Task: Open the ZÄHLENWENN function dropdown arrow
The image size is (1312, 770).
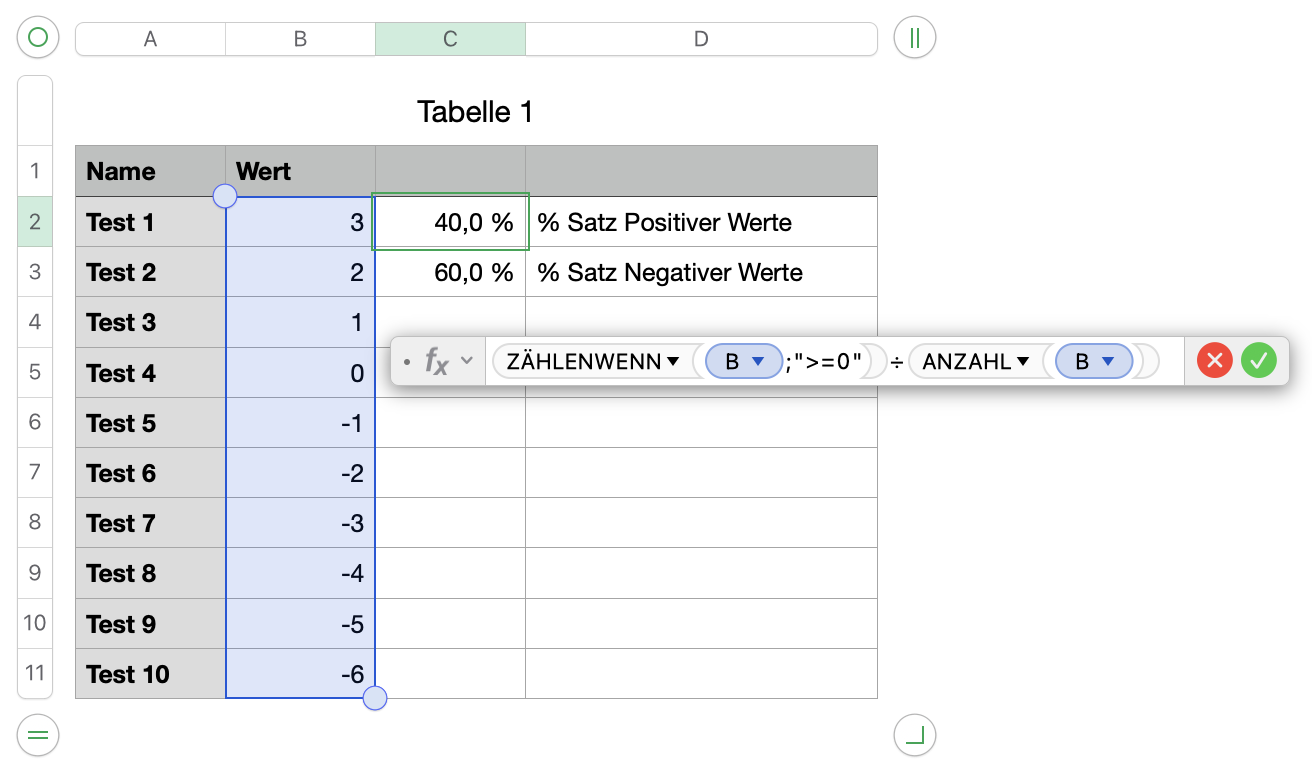Action: pyautogui.click(x=673, y=362)
